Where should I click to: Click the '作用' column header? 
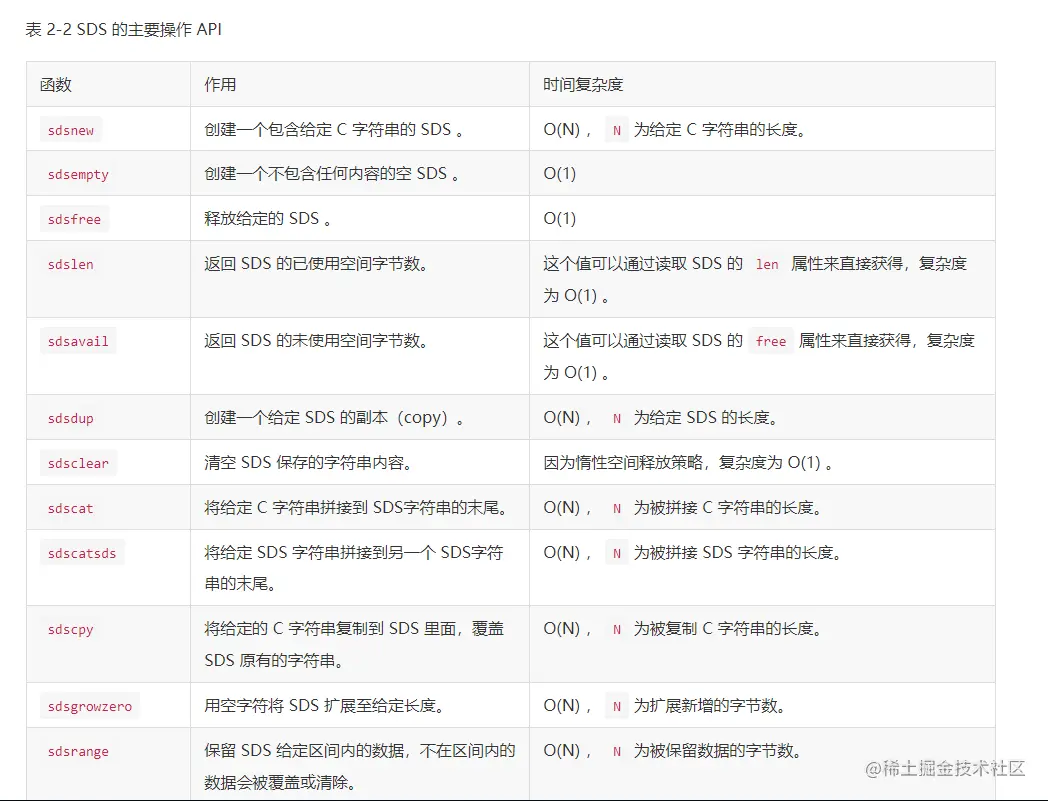[220, 85]
